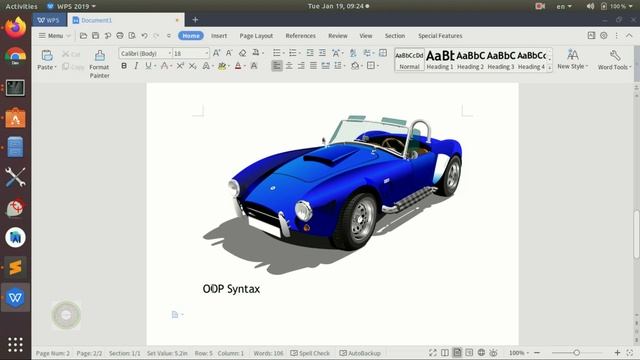This screenshot has height=360, width=640.
Task: Switch to full screen view in status bar
Action: (x=433, y=353)
